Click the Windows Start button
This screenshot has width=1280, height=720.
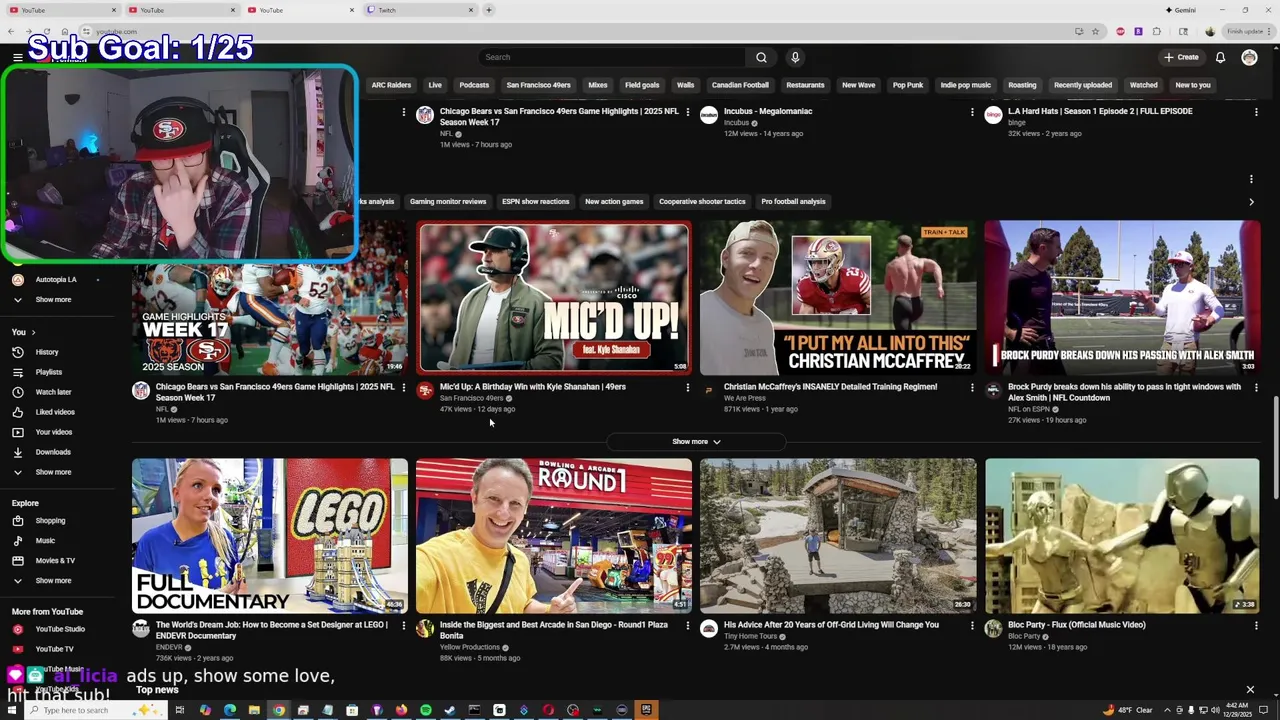[14, 710]
